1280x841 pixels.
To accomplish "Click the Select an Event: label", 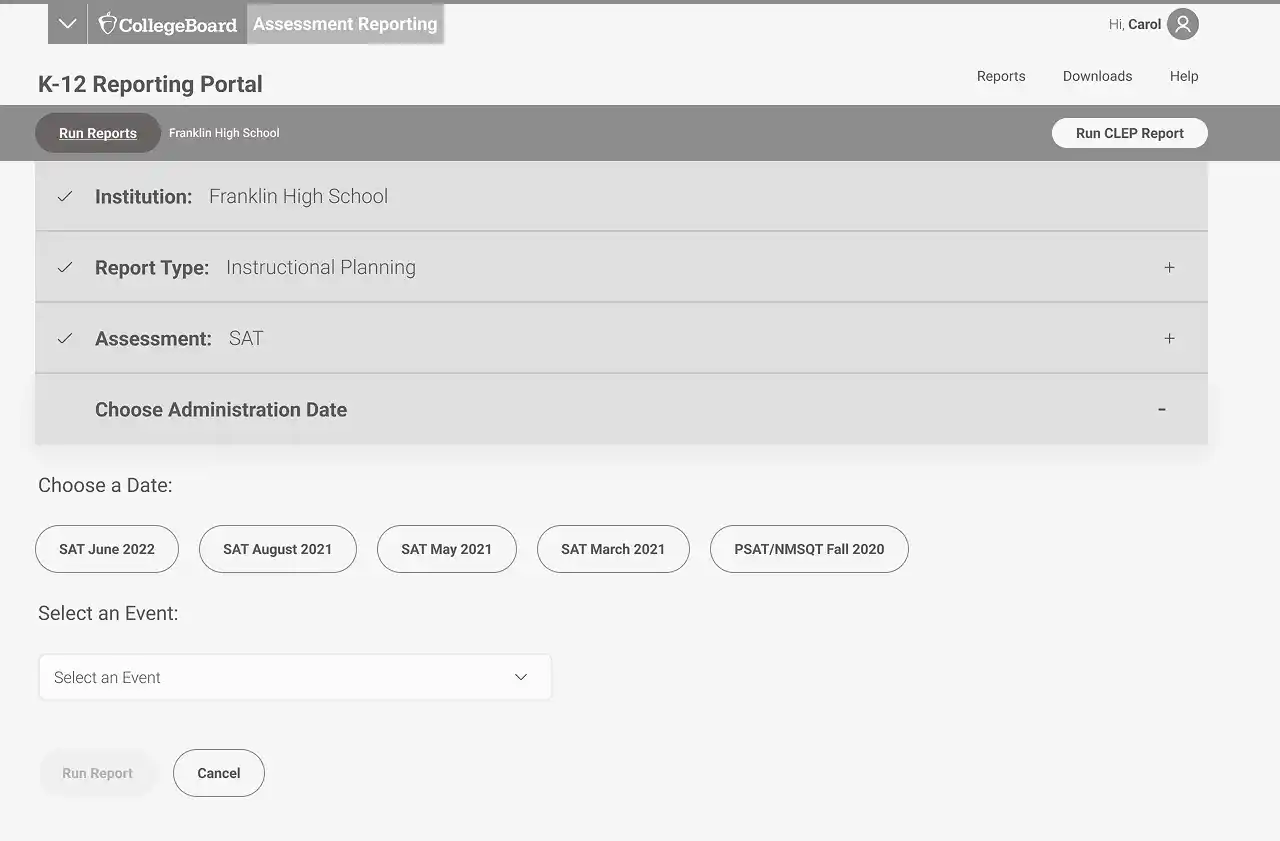I will pyautogui.click(x=108, y=614).
